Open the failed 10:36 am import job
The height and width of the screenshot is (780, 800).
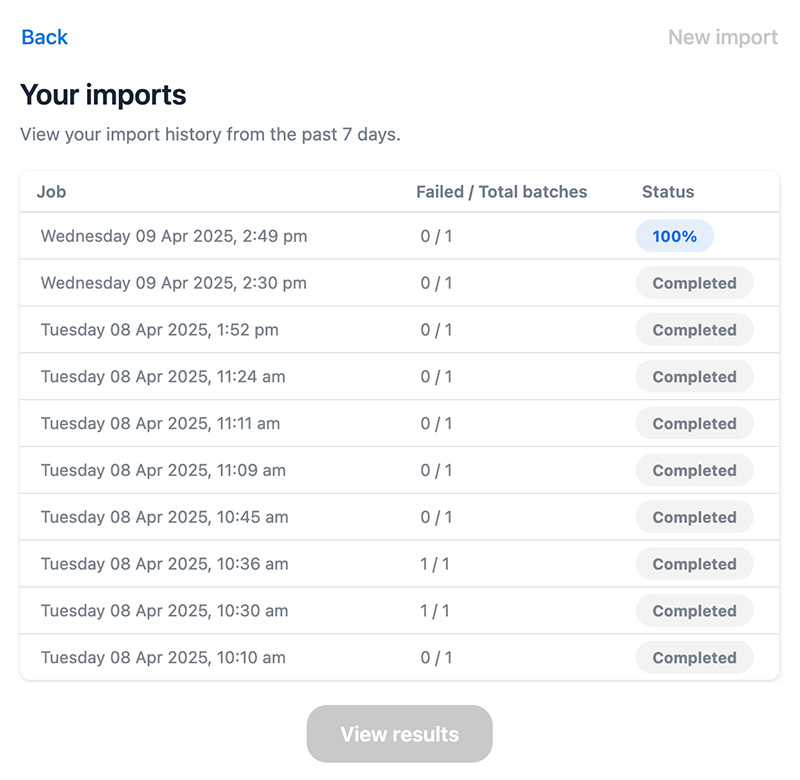point(164,564)
